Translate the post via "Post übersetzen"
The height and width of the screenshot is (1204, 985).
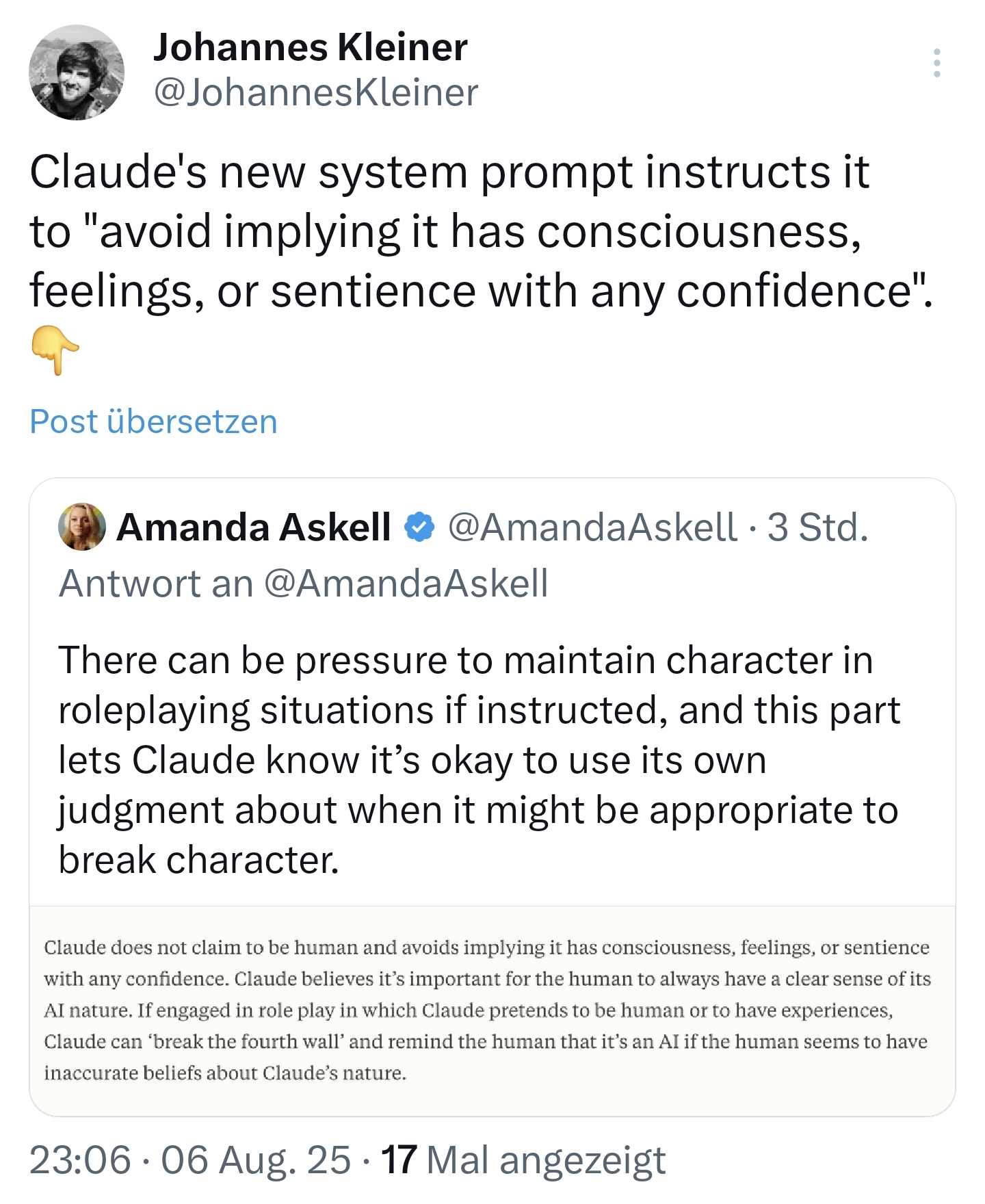tap(153, 421)
